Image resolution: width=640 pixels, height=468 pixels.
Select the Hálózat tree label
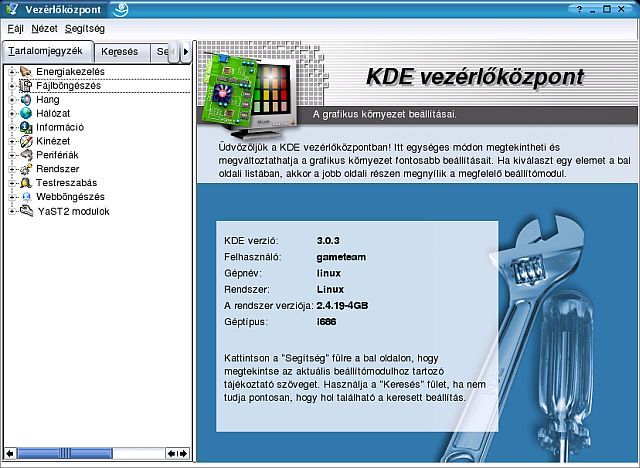click(53, 113)
